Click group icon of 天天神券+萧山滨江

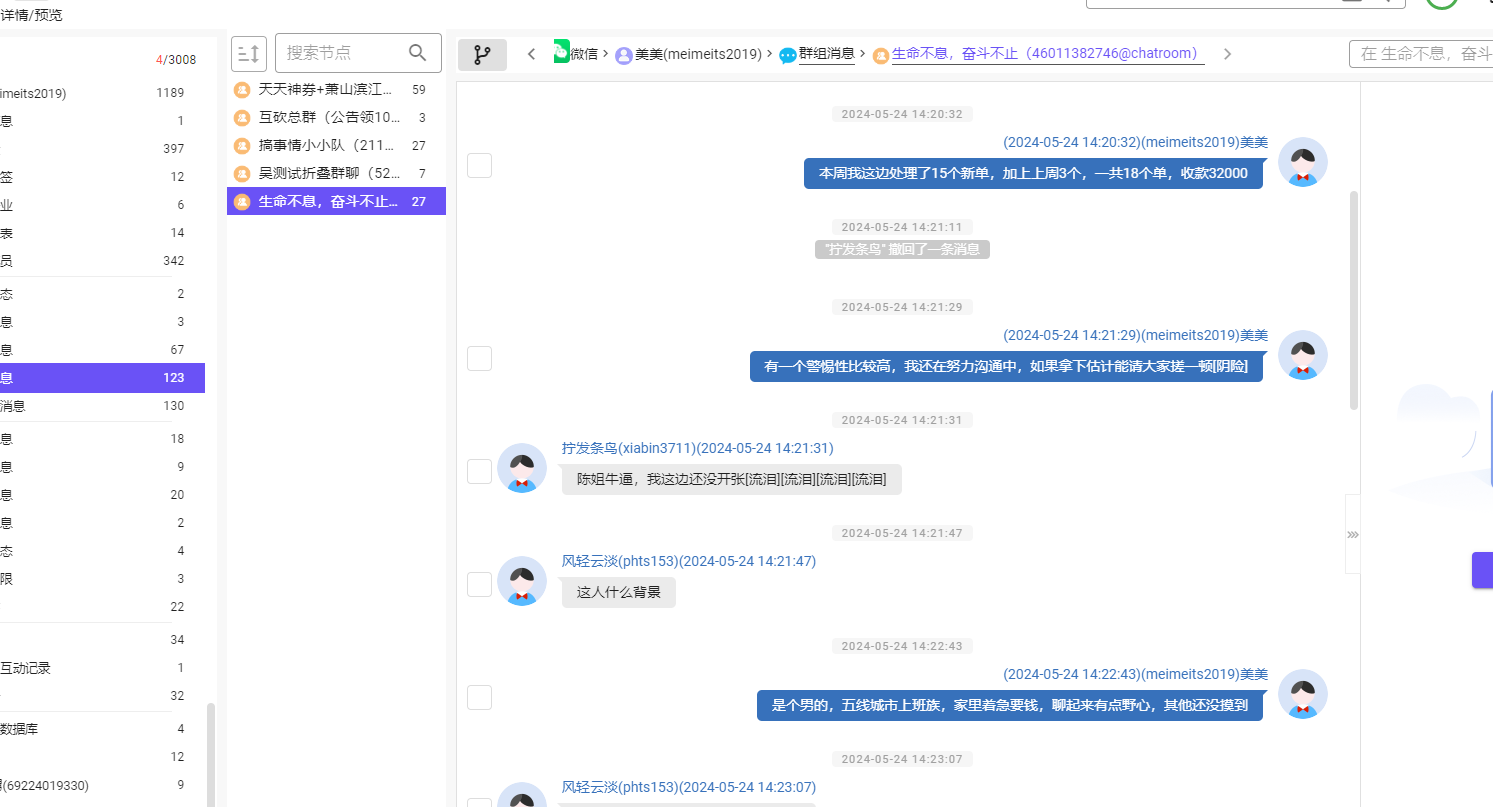(x=241, y=90)
